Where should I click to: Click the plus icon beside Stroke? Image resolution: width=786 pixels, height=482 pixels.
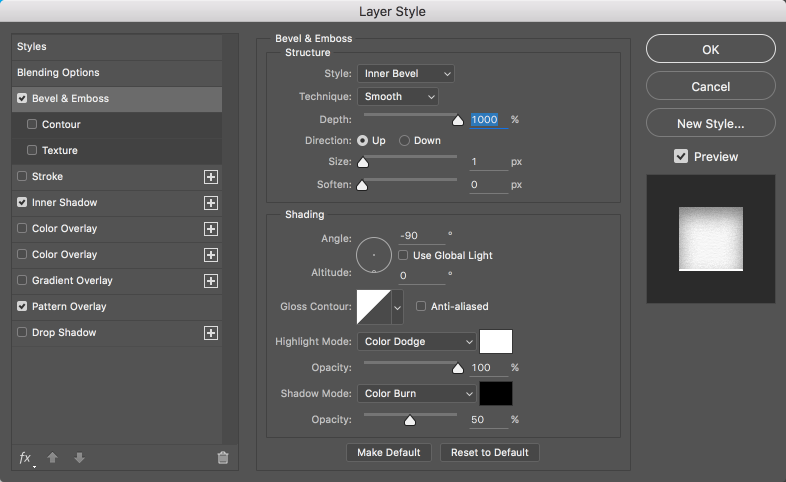tap(211, 177)
